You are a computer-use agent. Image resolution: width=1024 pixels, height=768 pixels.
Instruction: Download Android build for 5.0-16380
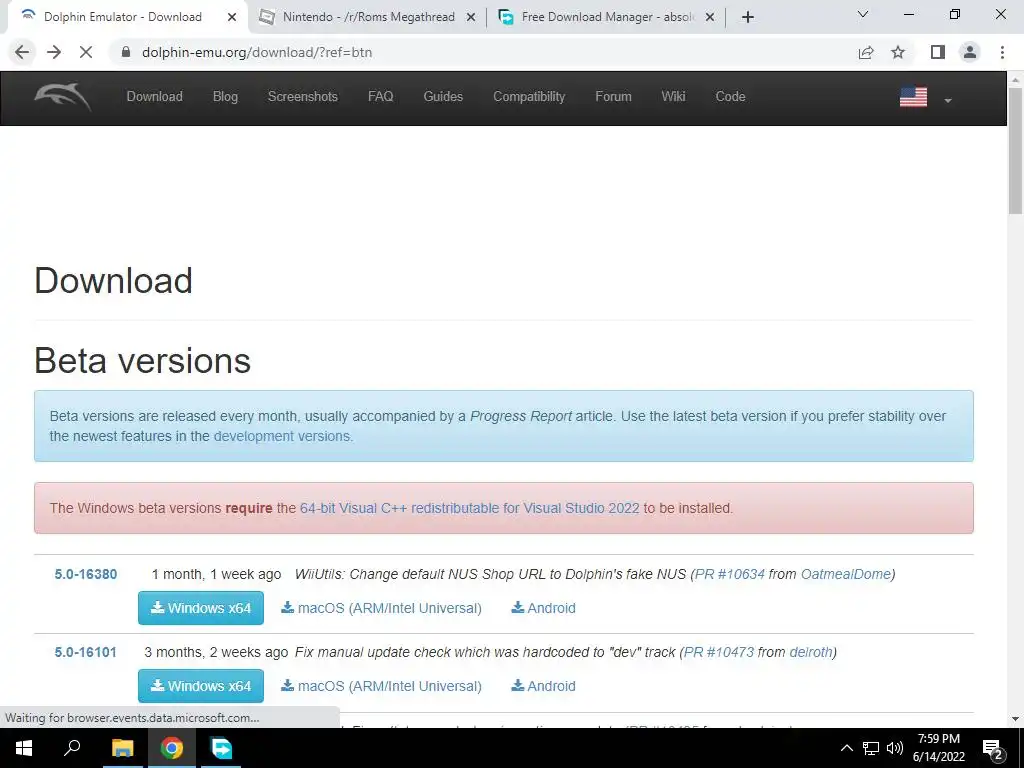pos(543,608)
